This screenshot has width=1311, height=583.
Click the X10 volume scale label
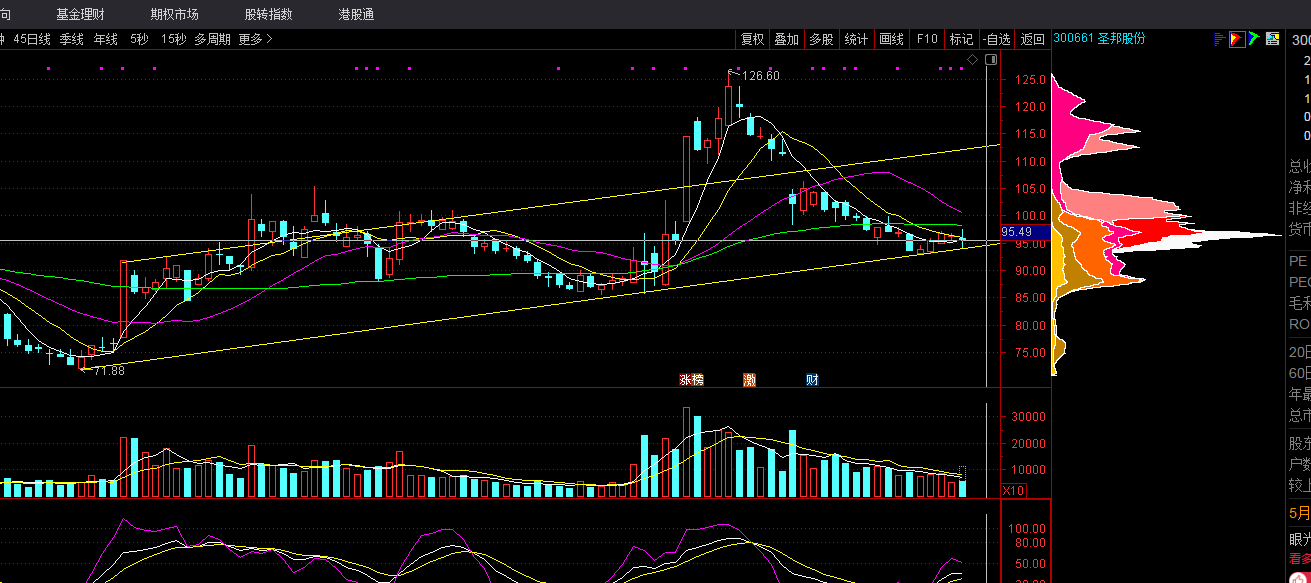tap(1014, 490)
